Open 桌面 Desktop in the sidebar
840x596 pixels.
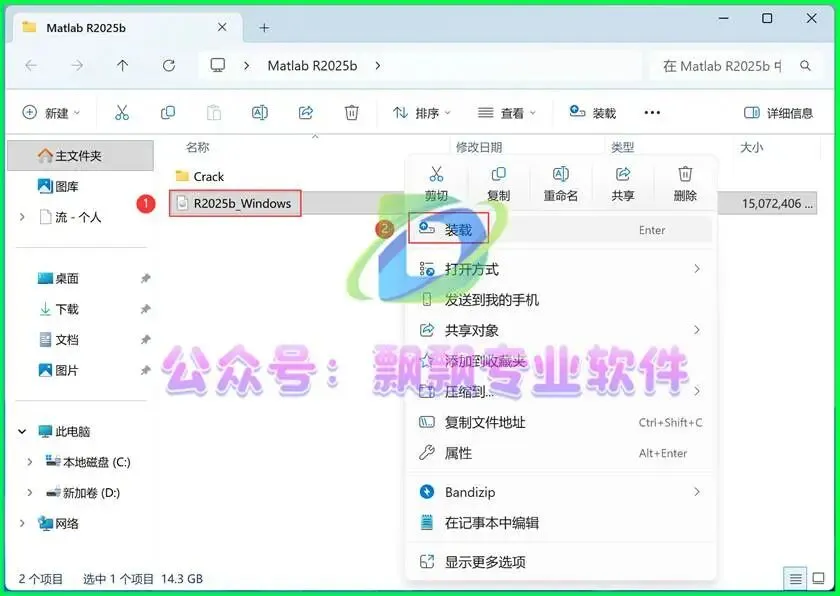(58, 278)
